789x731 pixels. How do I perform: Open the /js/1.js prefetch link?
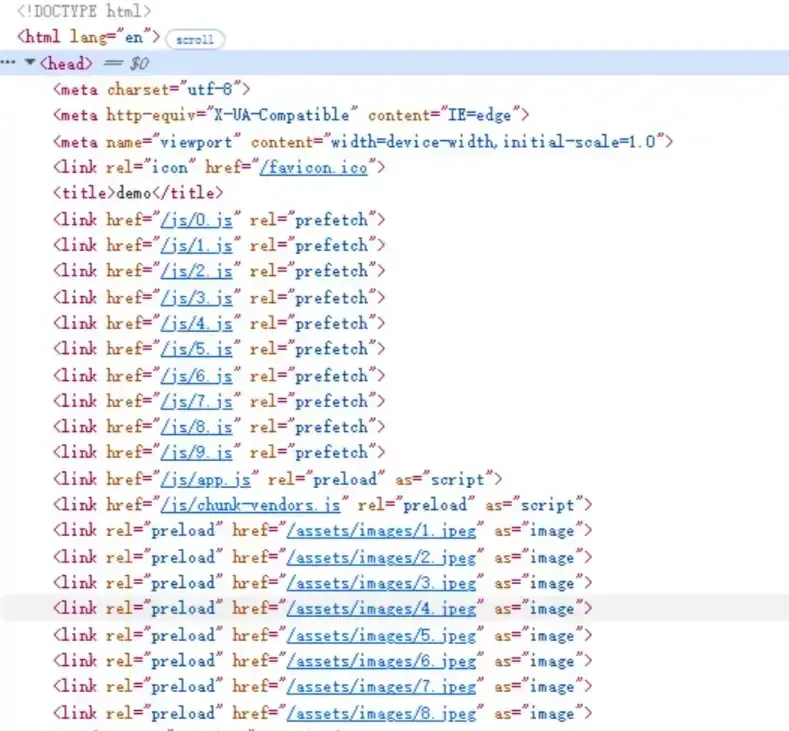(196, 246)
